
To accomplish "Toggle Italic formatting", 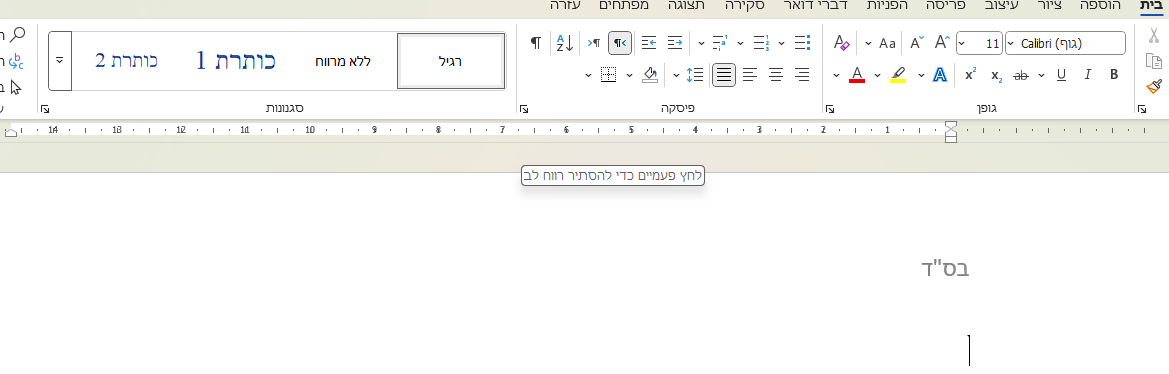I will (1087, 75).
